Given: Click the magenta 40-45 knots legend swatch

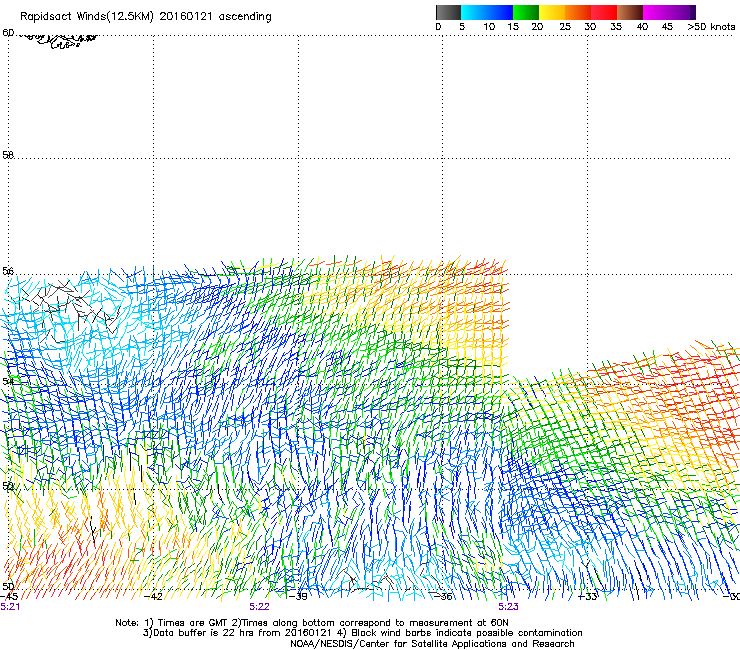Looking at the screenshot, I should tap(656, 12).
